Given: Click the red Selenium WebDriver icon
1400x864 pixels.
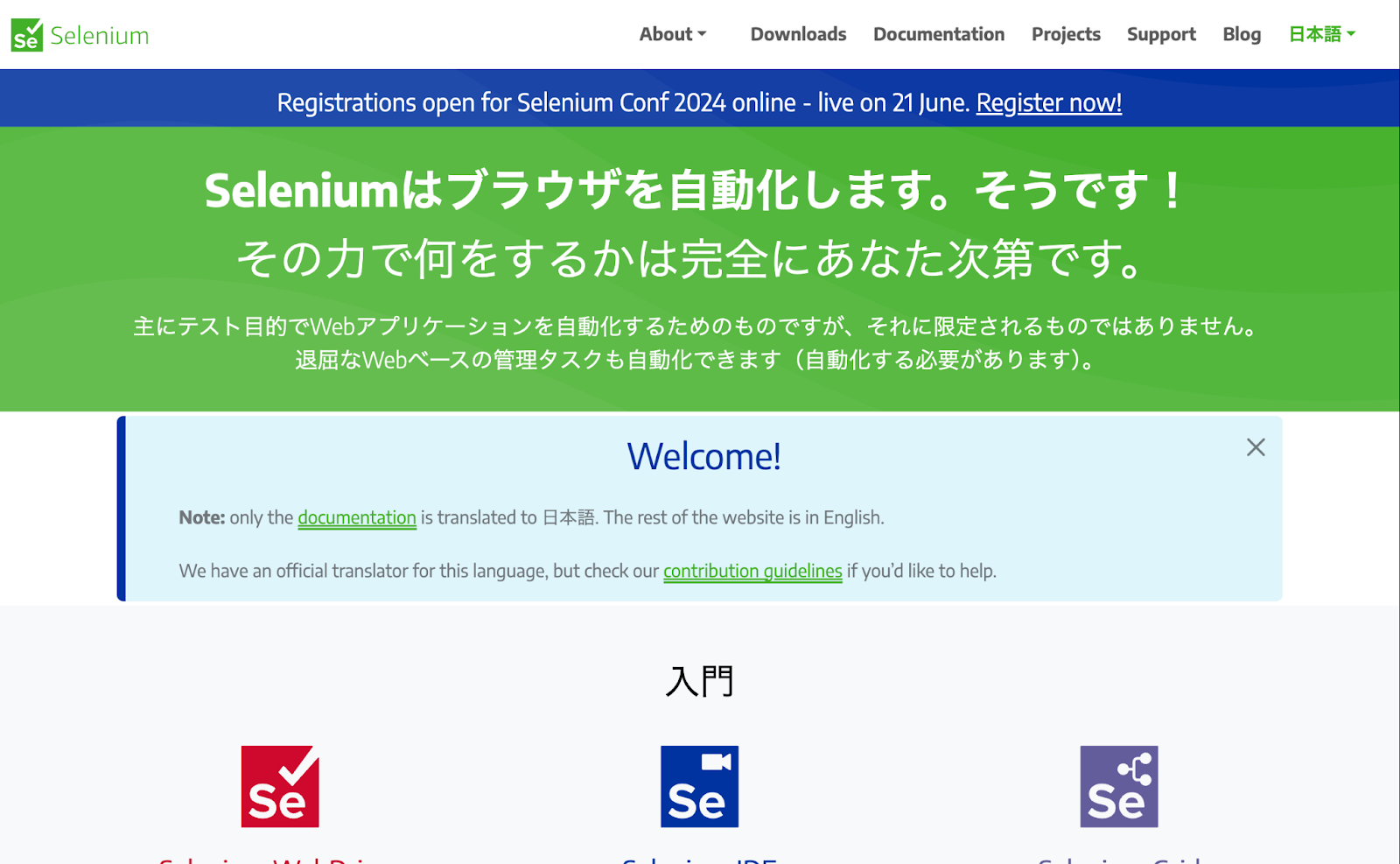Looking at the screenshot, I should pyautogui.click(x=280, y=786).
